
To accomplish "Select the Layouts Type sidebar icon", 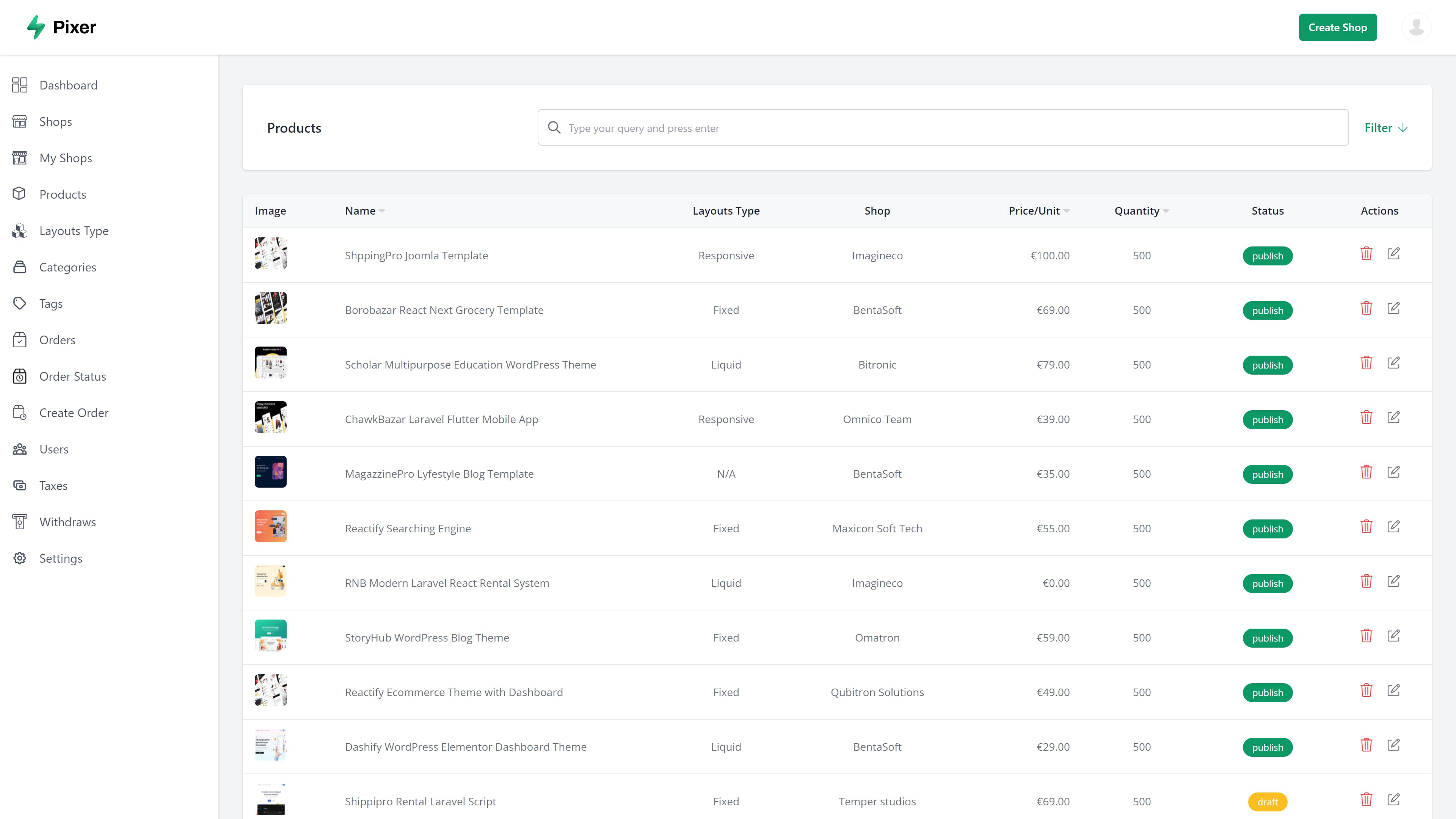I will click(20, 231).
